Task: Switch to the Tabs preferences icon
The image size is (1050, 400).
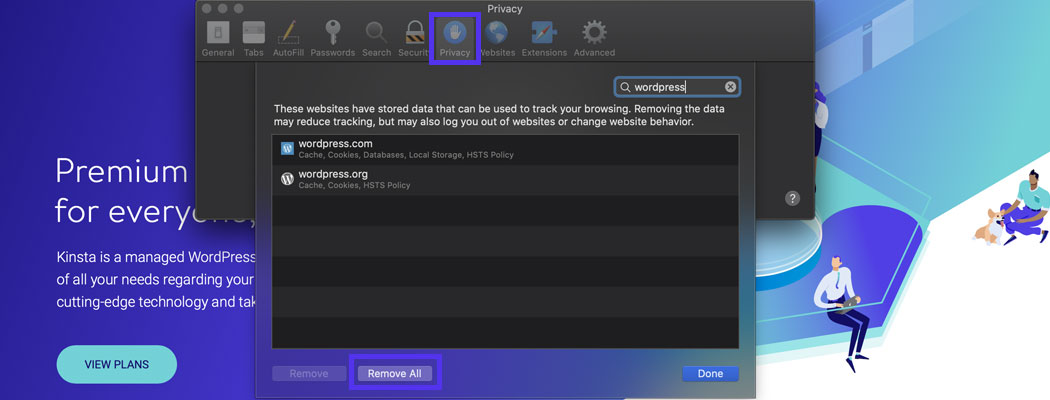Action: (x=254, y=38)
